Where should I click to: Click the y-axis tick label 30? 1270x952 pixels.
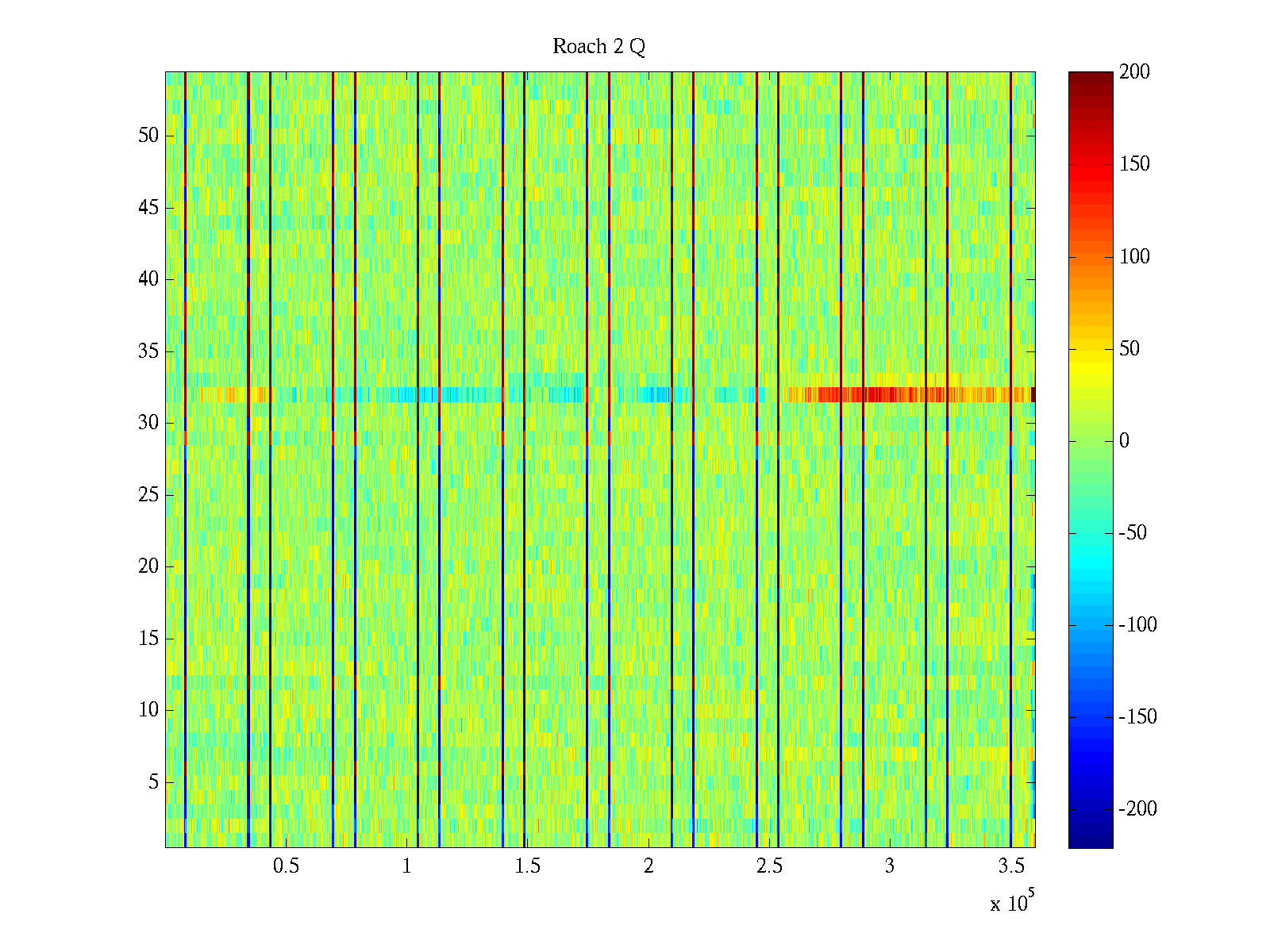[148, 423]
